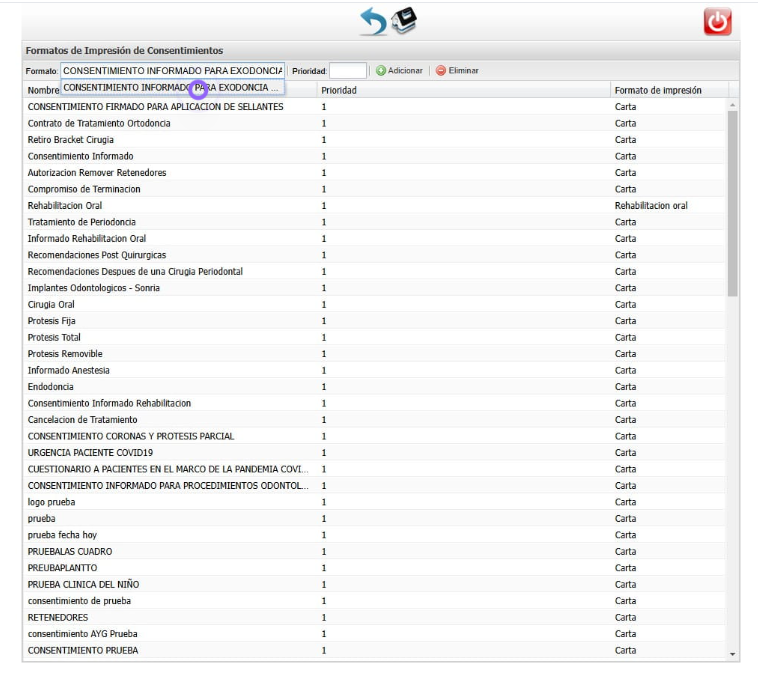Click scrollbar down arrow of the list

pos(733,654)
